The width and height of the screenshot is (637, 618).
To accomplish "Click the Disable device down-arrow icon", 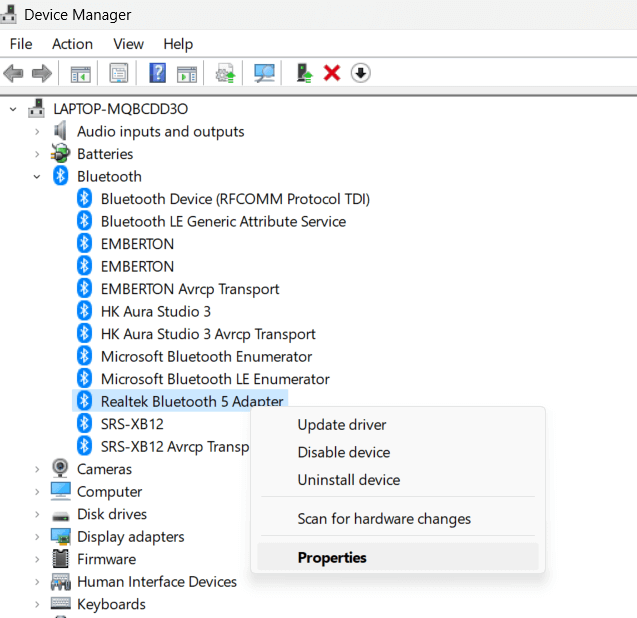I will pos(360,74).
